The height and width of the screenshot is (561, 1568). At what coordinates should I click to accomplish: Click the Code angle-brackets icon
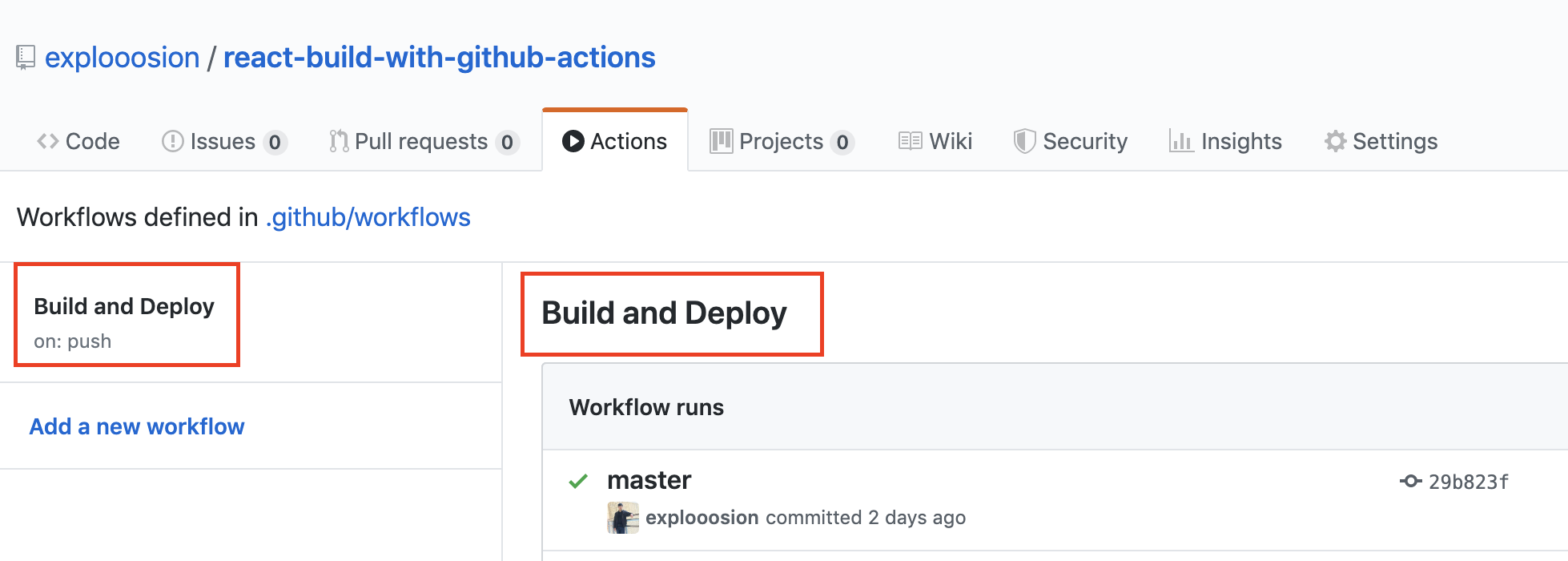point(48,141)
